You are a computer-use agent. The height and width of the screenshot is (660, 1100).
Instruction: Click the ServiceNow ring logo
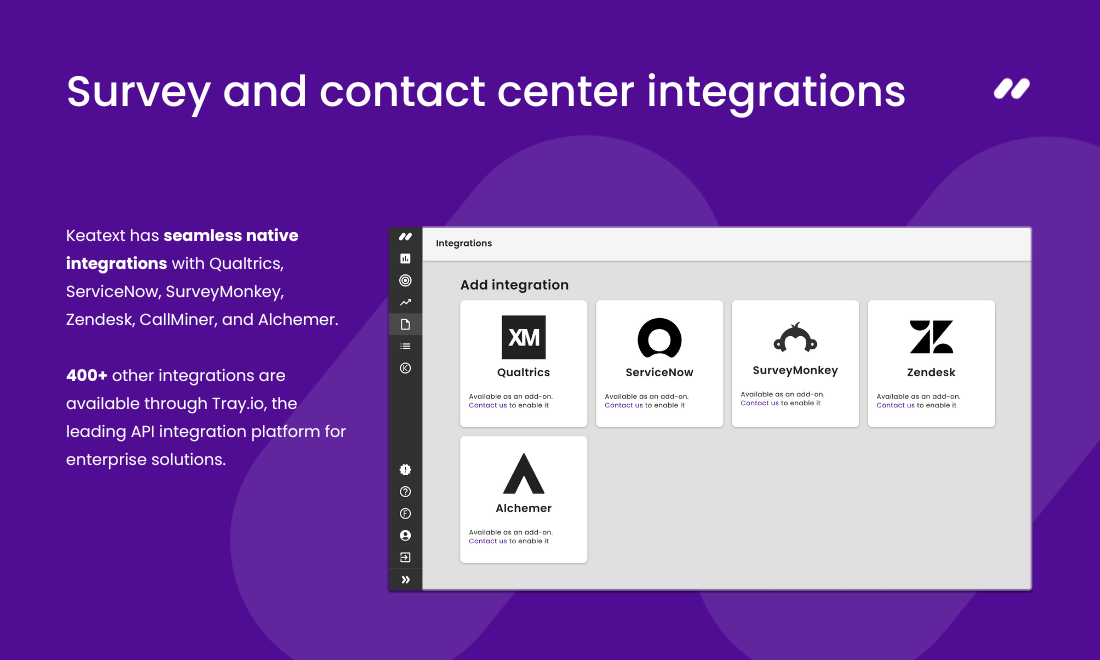659,338
